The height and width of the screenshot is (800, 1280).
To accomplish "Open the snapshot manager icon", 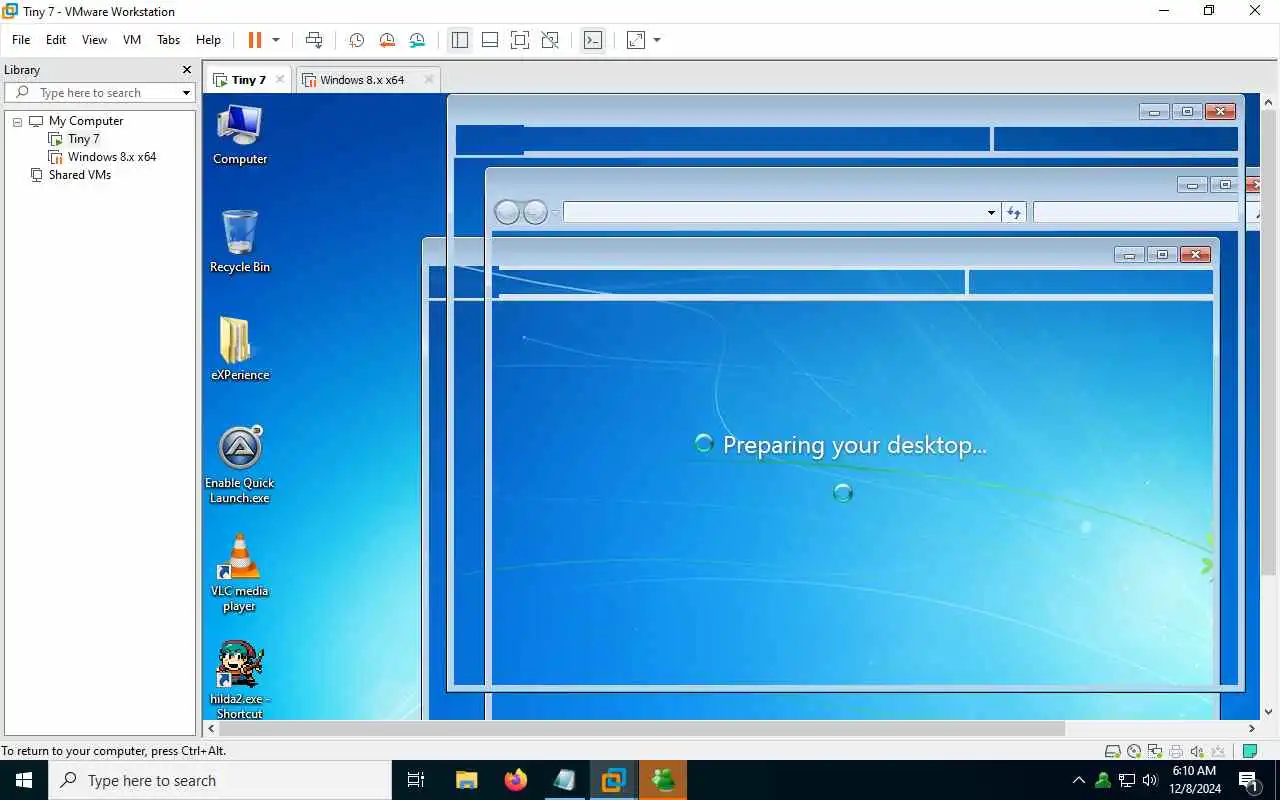I will coord(417,40).
